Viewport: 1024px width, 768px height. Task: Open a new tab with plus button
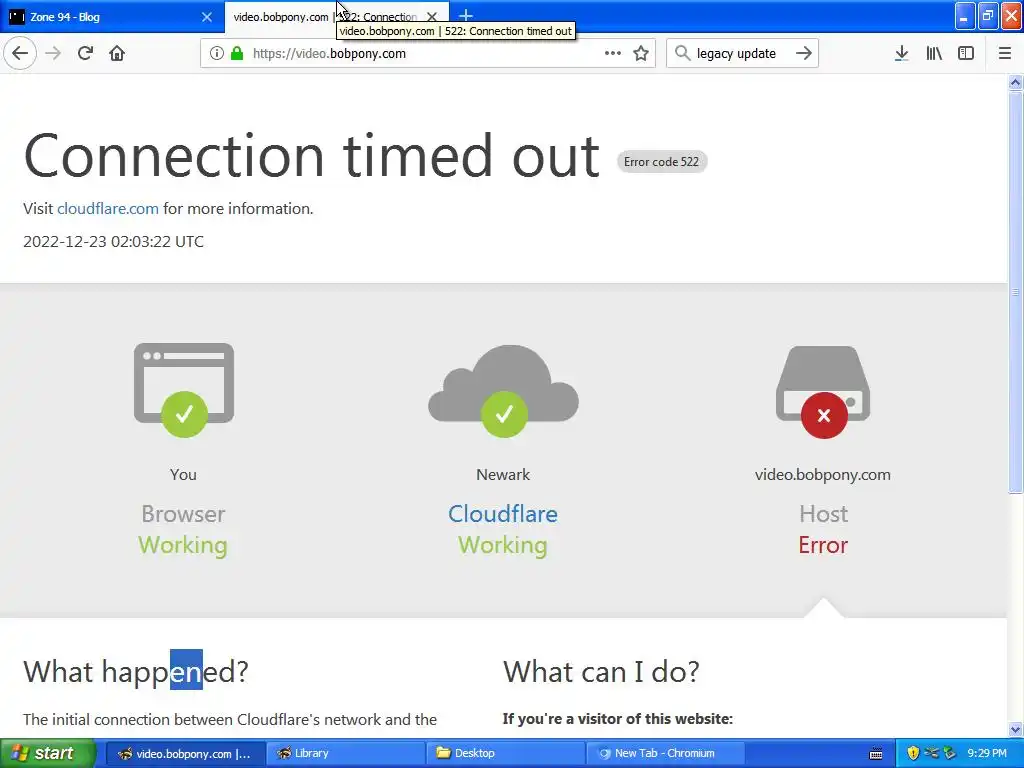click(466, 16)
